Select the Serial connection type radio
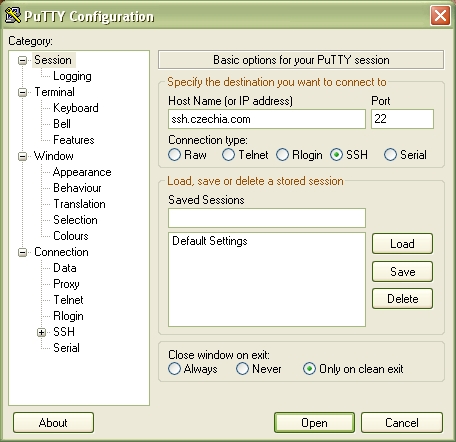This screenshot has width=456, height=442. pyautogui.click(x=390, y=155)
